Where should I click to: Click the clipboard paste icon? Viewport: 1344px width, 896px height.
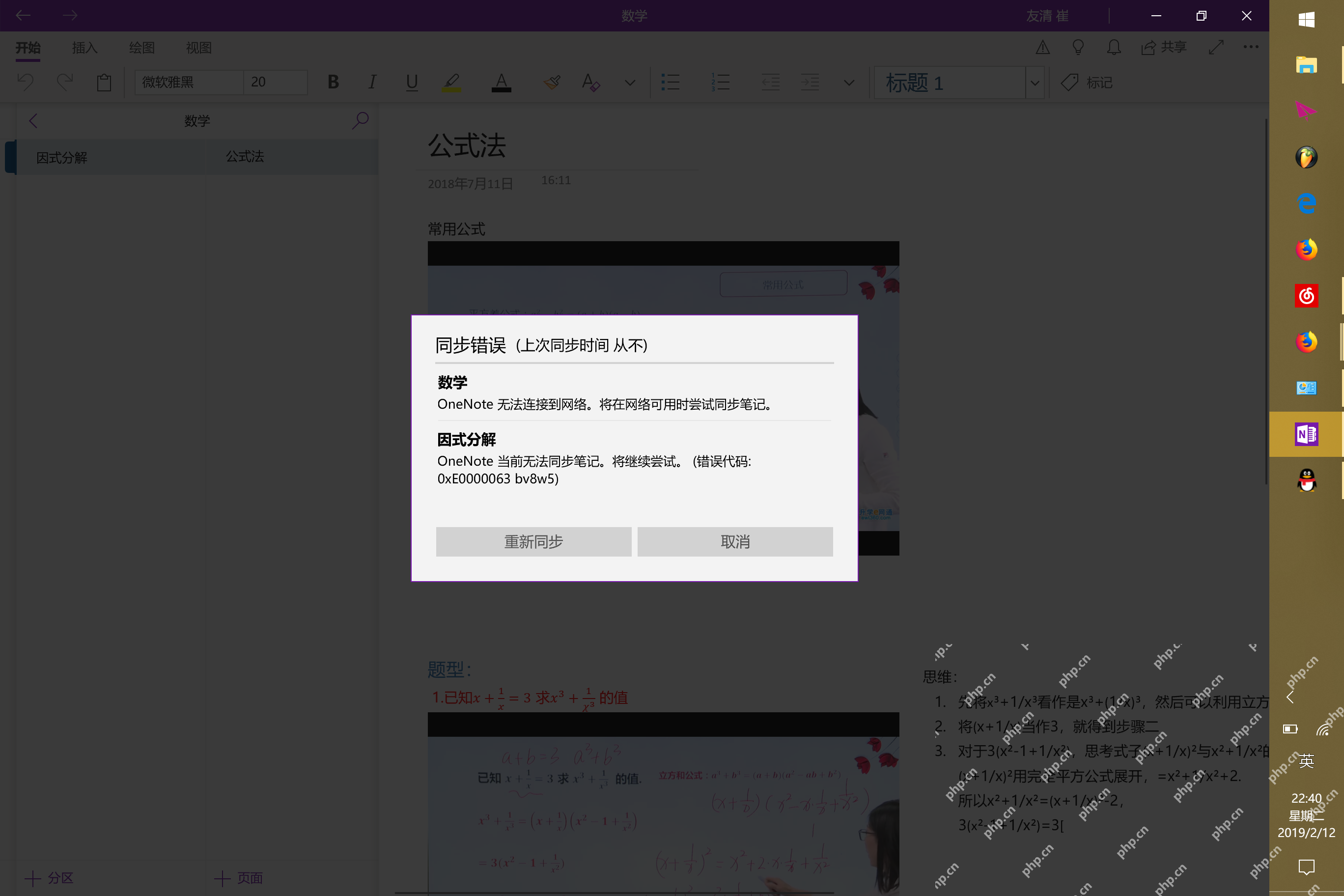pyautogui.click(x=104, y=83)
